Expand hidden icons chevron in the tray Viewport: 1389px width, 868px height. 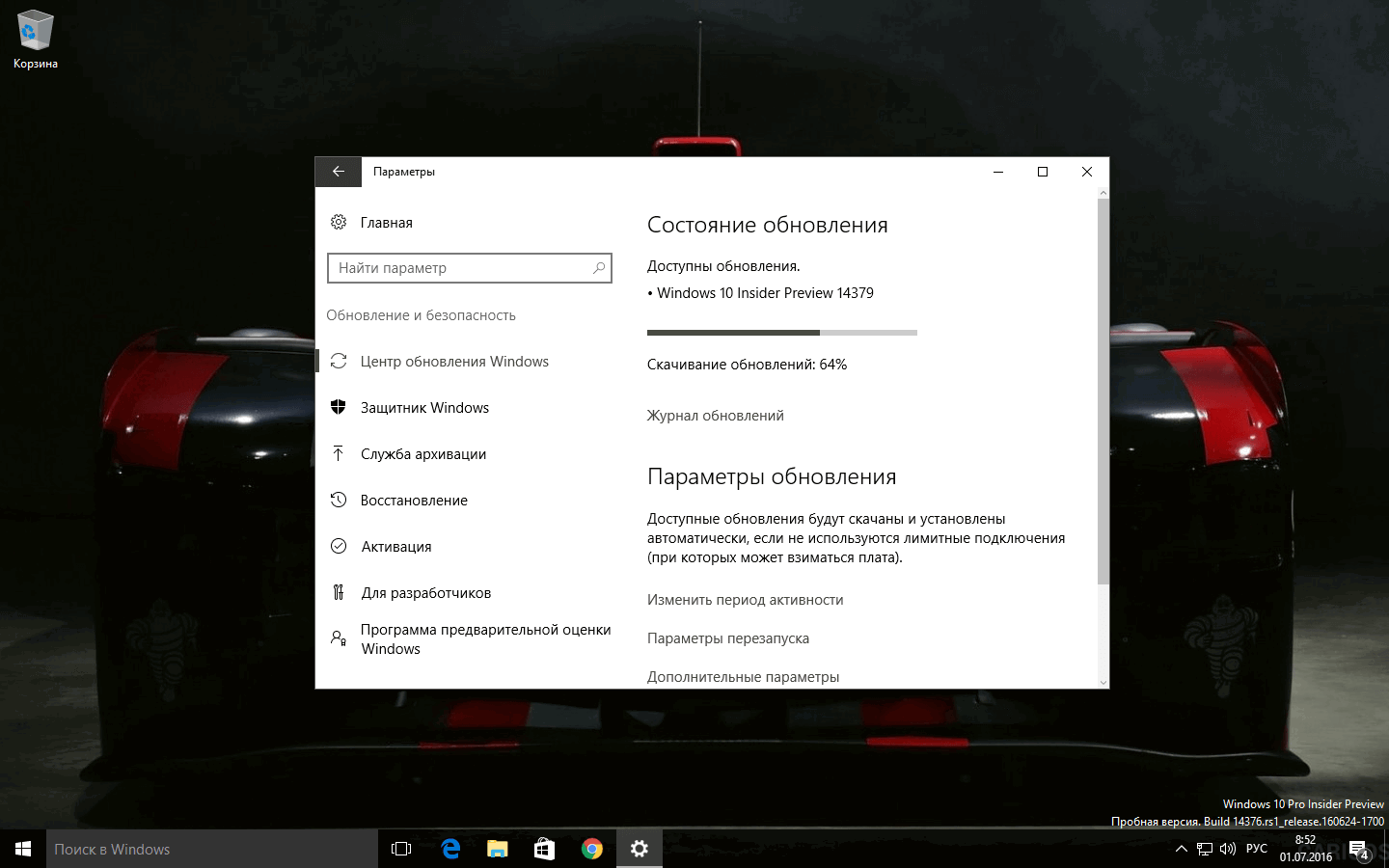tap(1181, 849)
